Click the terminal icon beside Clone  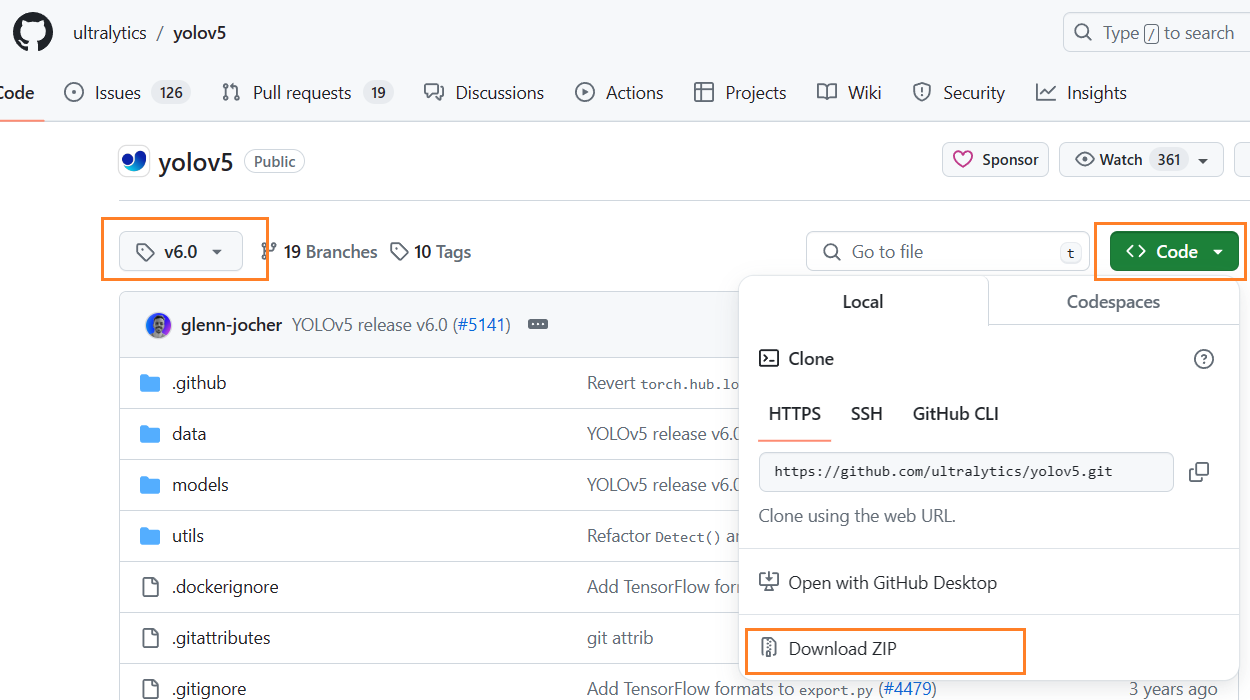click(x=769, y=358)
